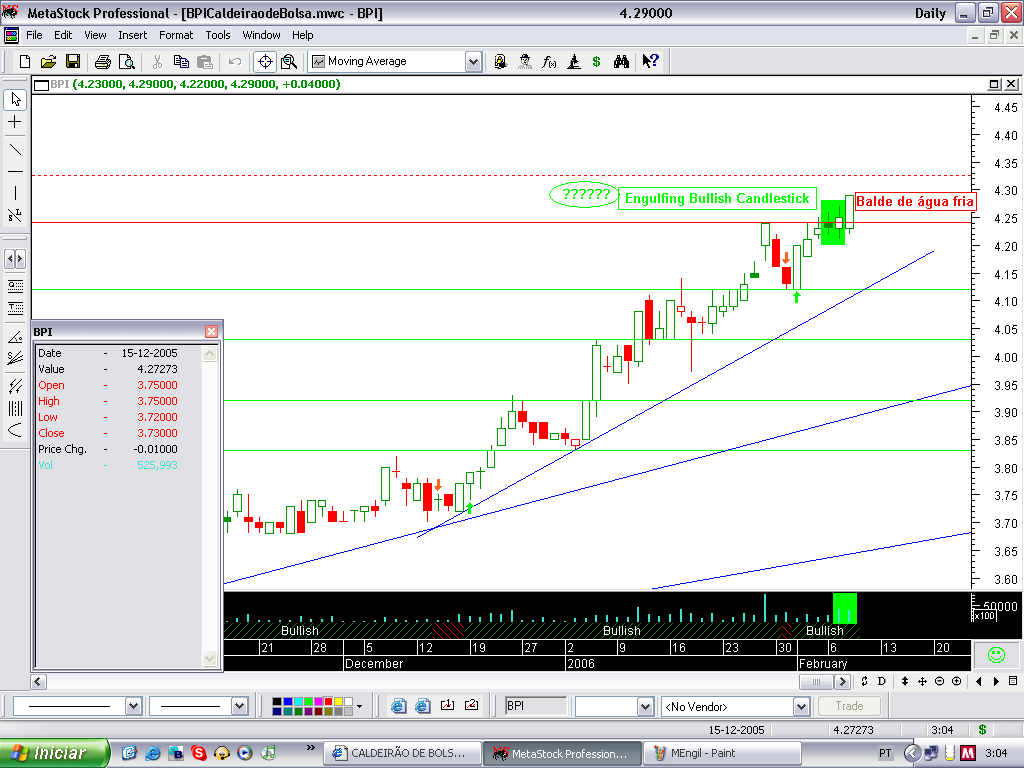Select the zoomed text list tool

pyautogui.click(x=15, y=287)
